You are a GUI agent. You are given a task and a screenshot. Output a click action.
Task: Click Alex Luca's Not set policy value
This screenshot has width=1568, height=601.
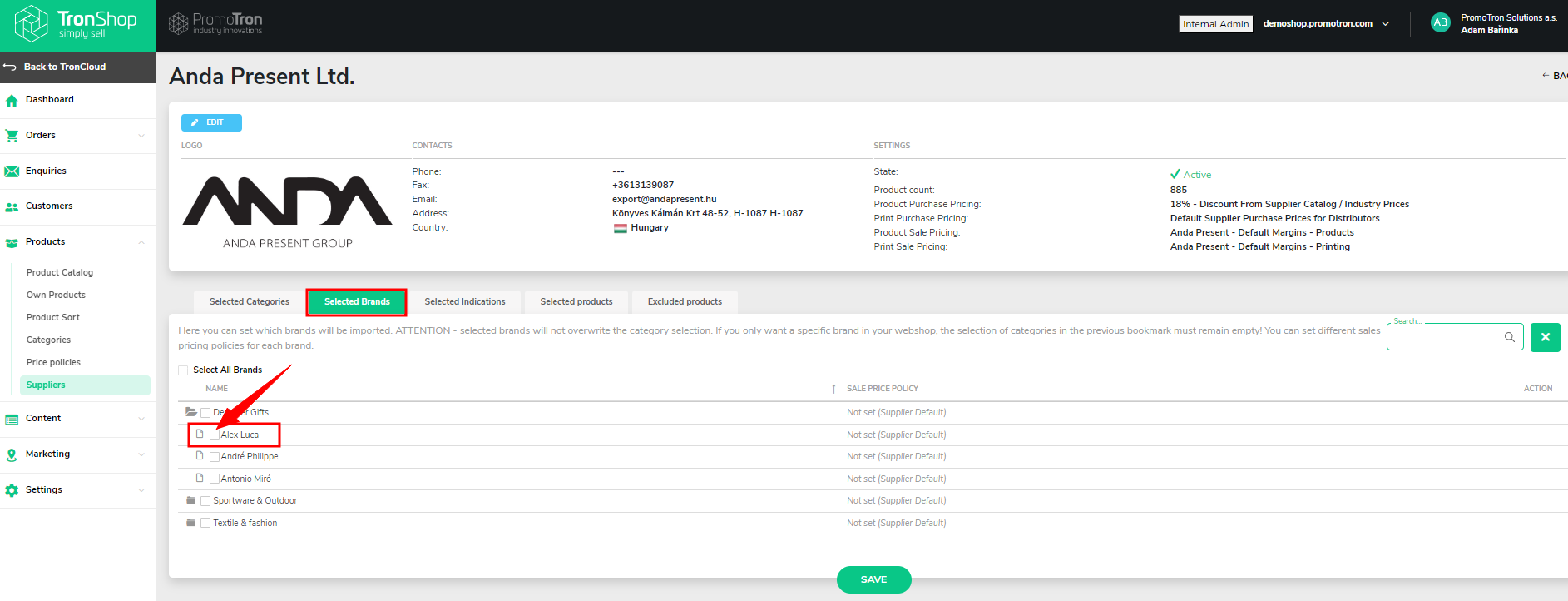click(x=896, y=435)
